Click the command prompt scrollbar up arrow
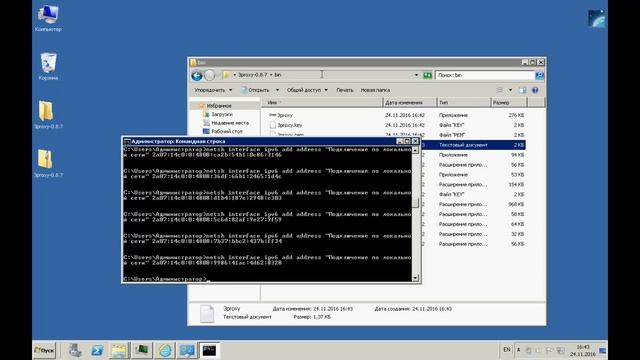Image resolution: width=640 pixels, height=360 pixels. [x=415, y=150]
